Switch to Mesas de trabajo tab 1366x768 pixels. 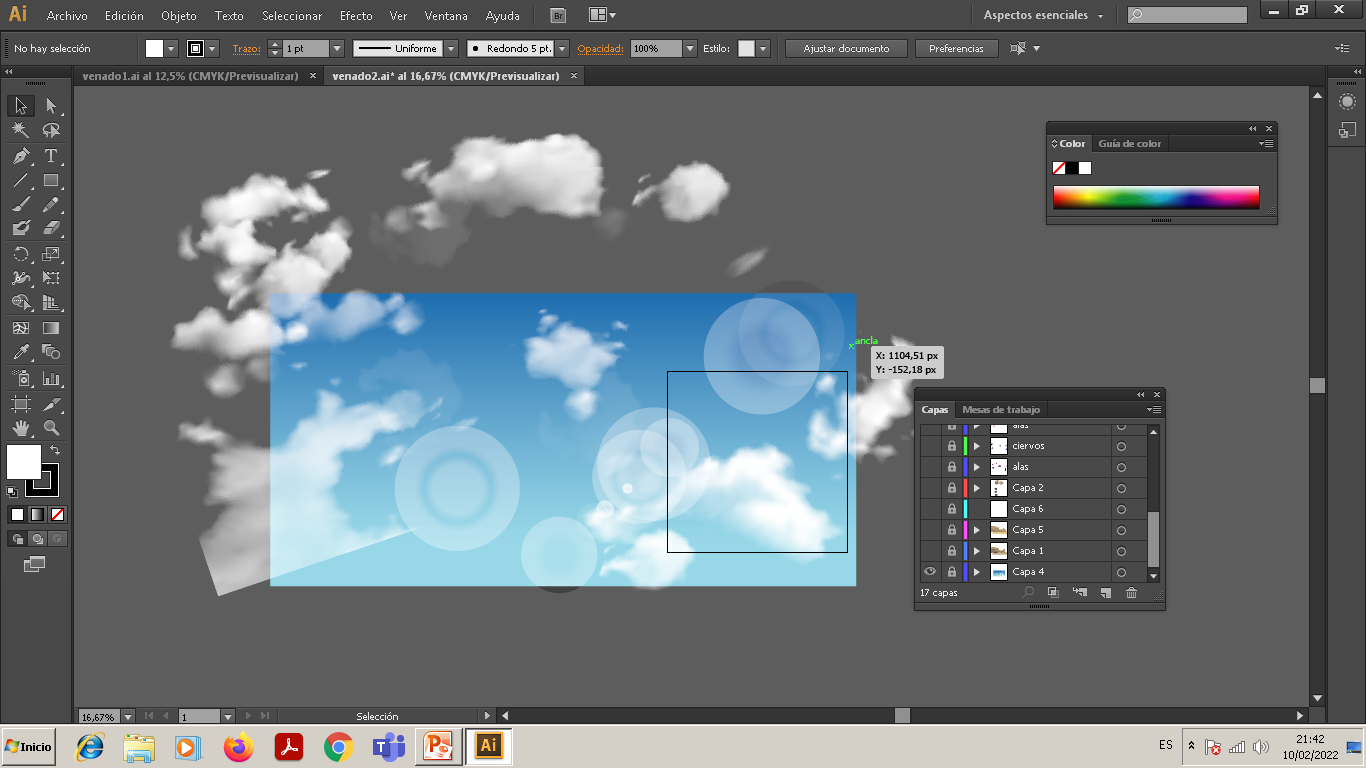1001,410
